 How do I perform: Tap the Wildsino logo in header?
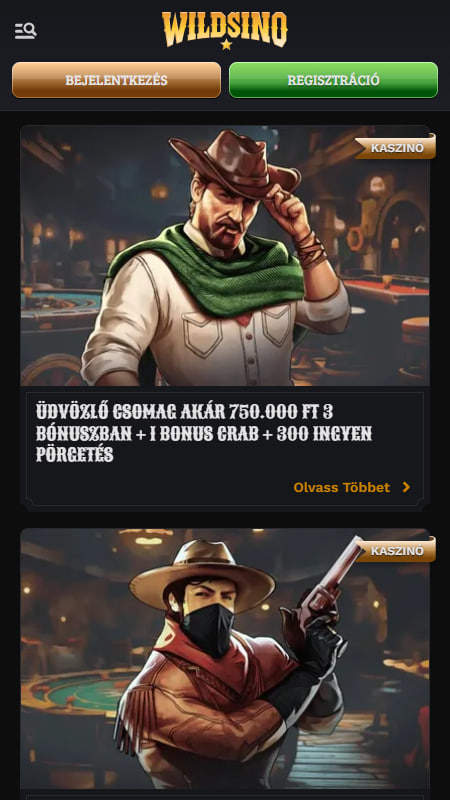click(x=224, y=31)
